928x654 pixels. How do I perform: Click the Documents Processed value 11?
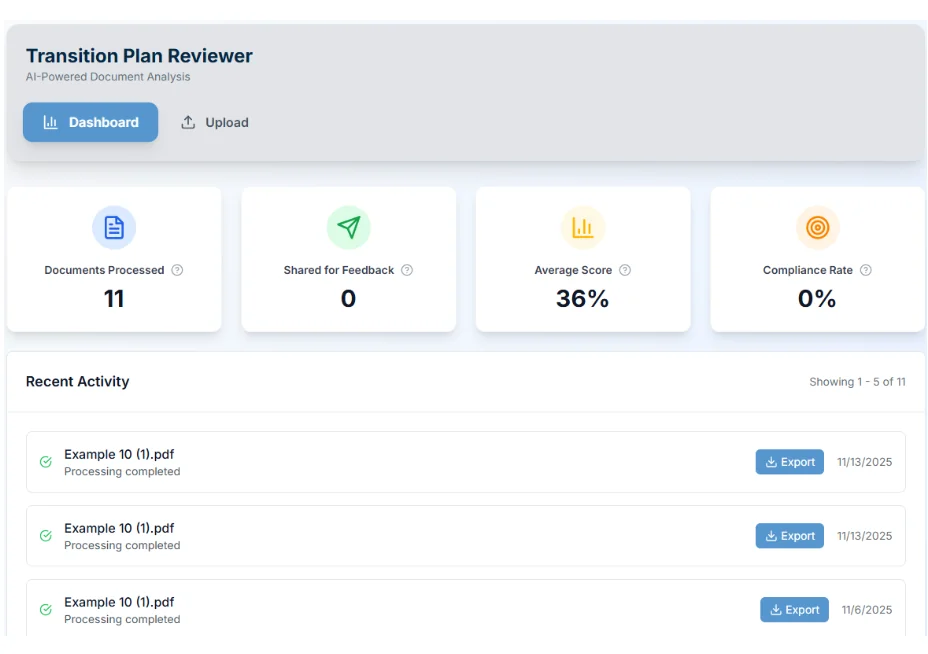tap(114, 298)
